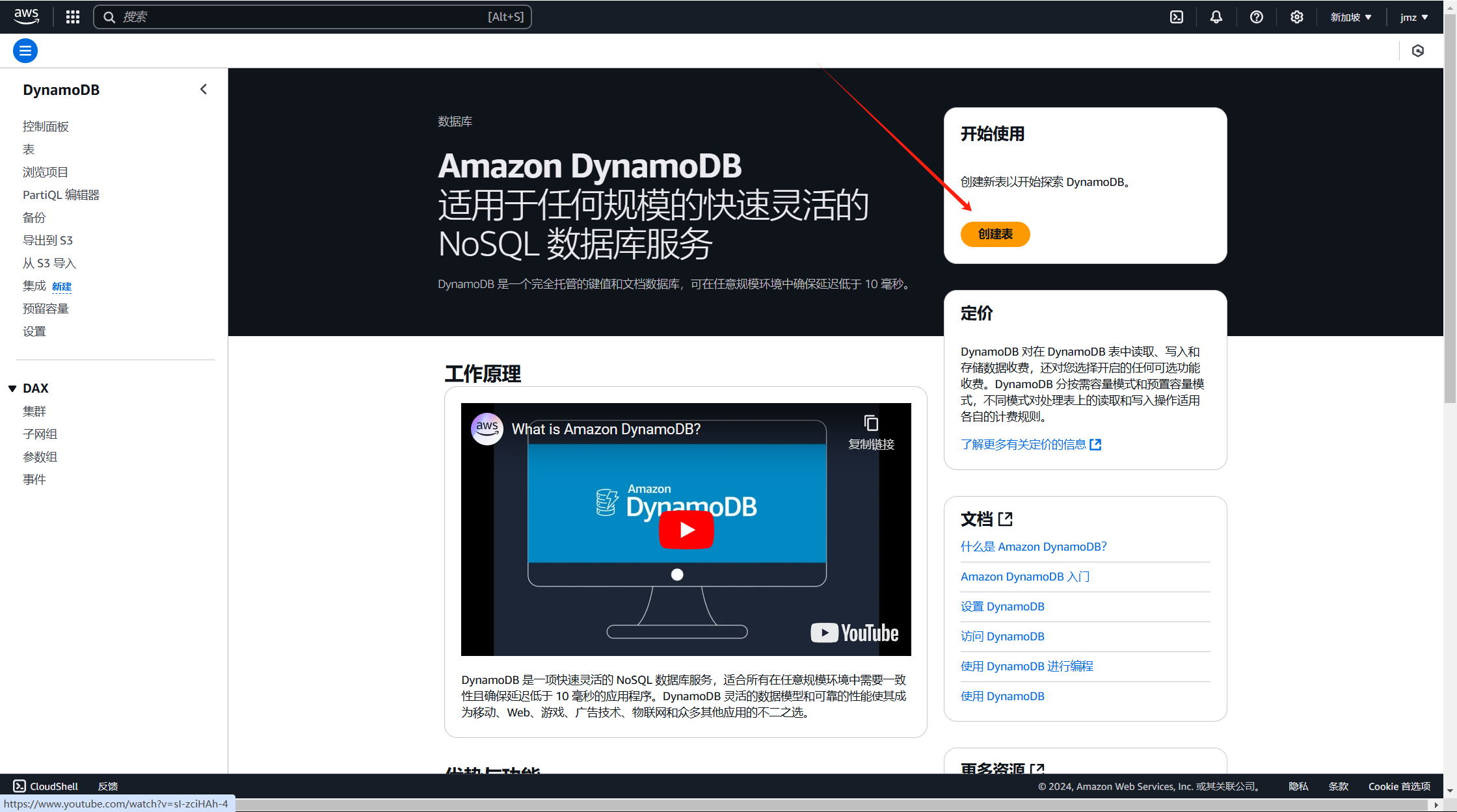The width and height of the screenshot is (1457, 812).
Task: Click Cookie 首选项 in the footer
Action: pyautogui.click(x=1399, y=786)
